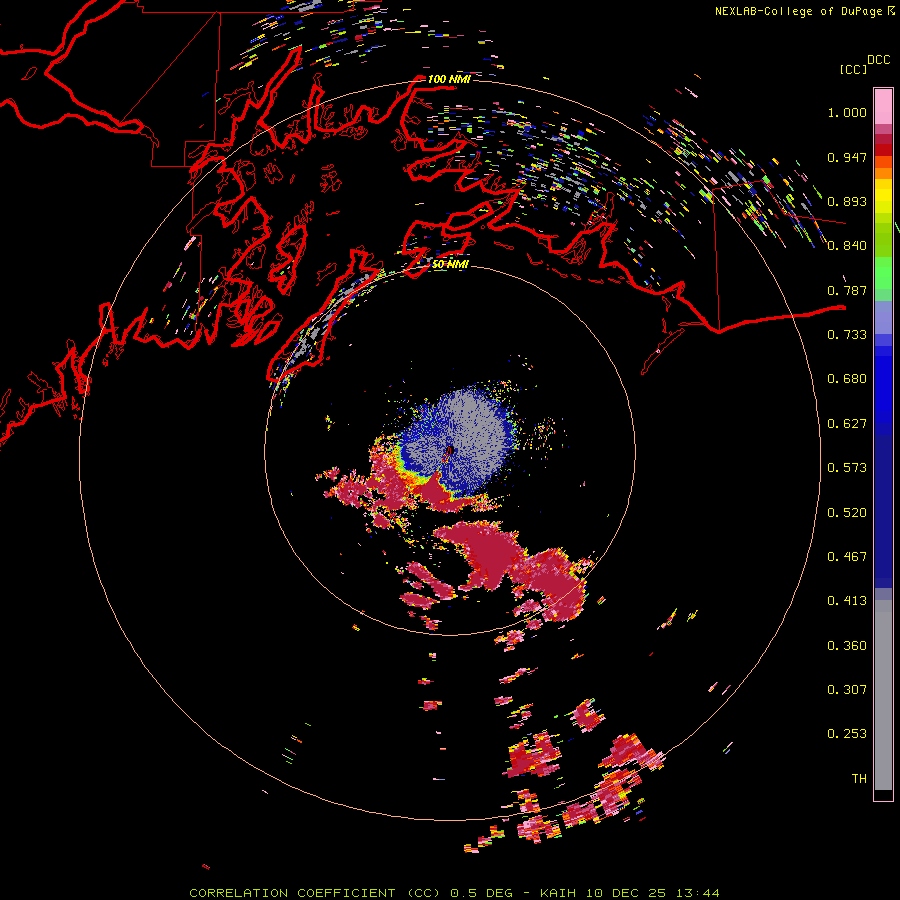
Task: Click the 10 DEC 25 date text
Action: (626, 893)
